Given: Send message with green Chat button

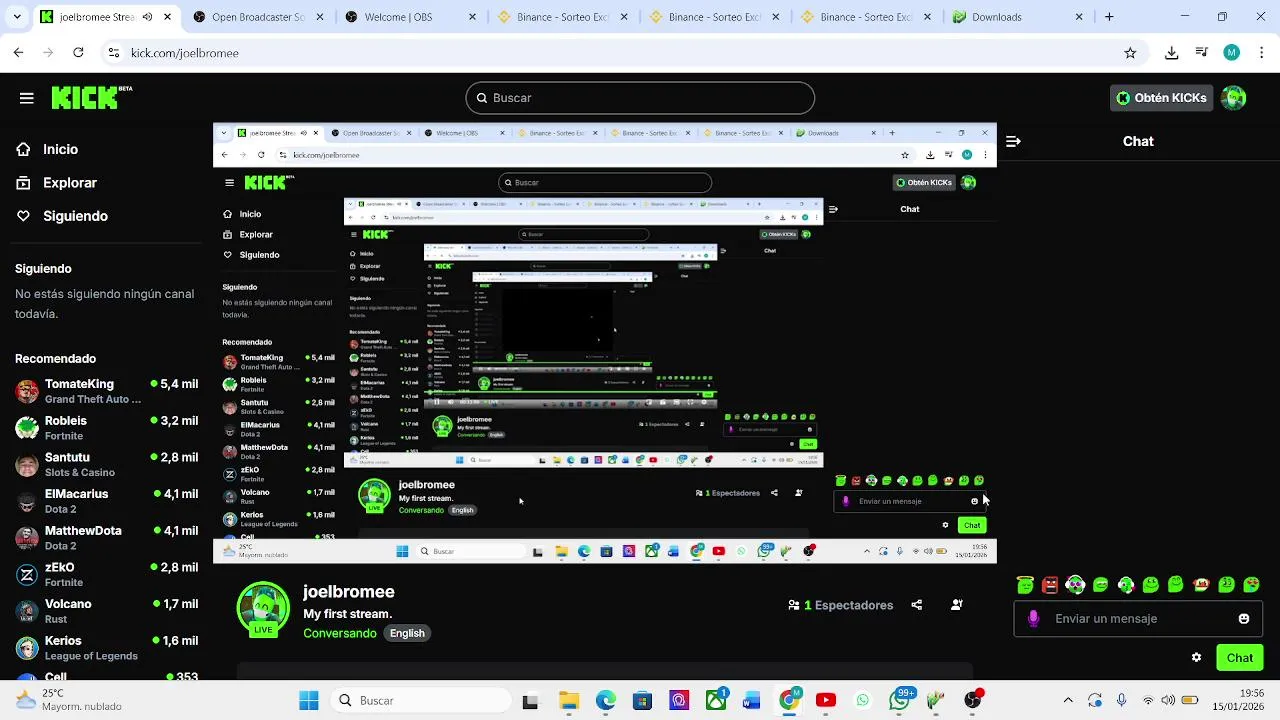Looking at the screenshot, I should [1240, 658].
